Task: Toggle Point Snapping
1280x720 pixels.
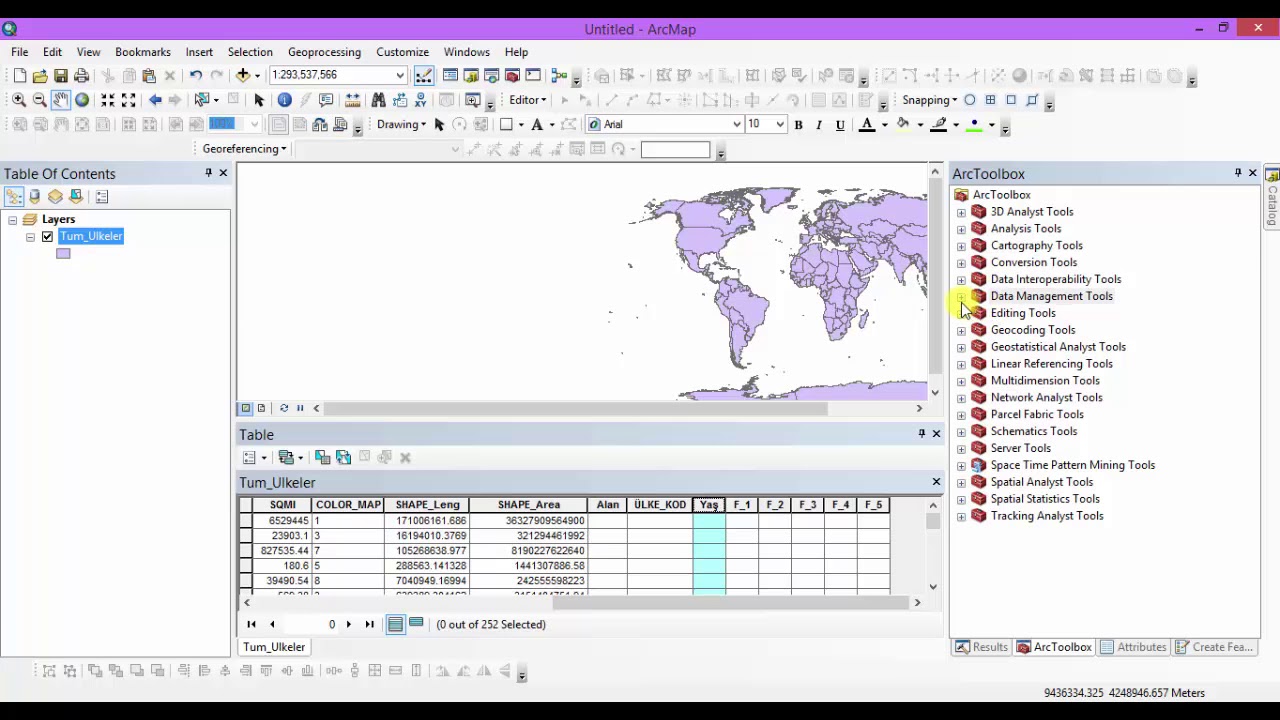Action: pos(969,100)
